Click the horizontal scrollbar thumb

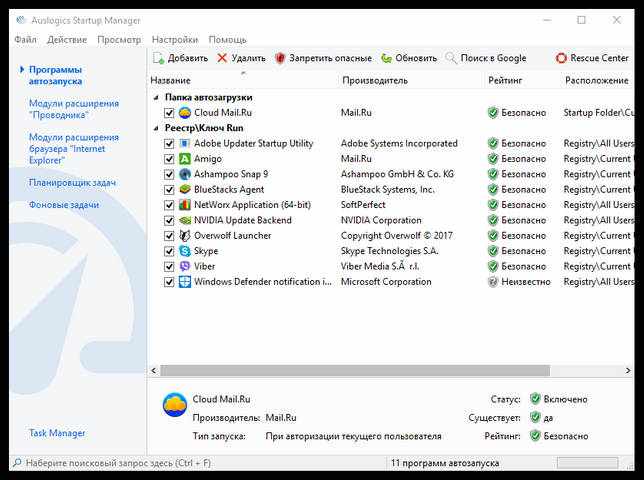[355, 370]
